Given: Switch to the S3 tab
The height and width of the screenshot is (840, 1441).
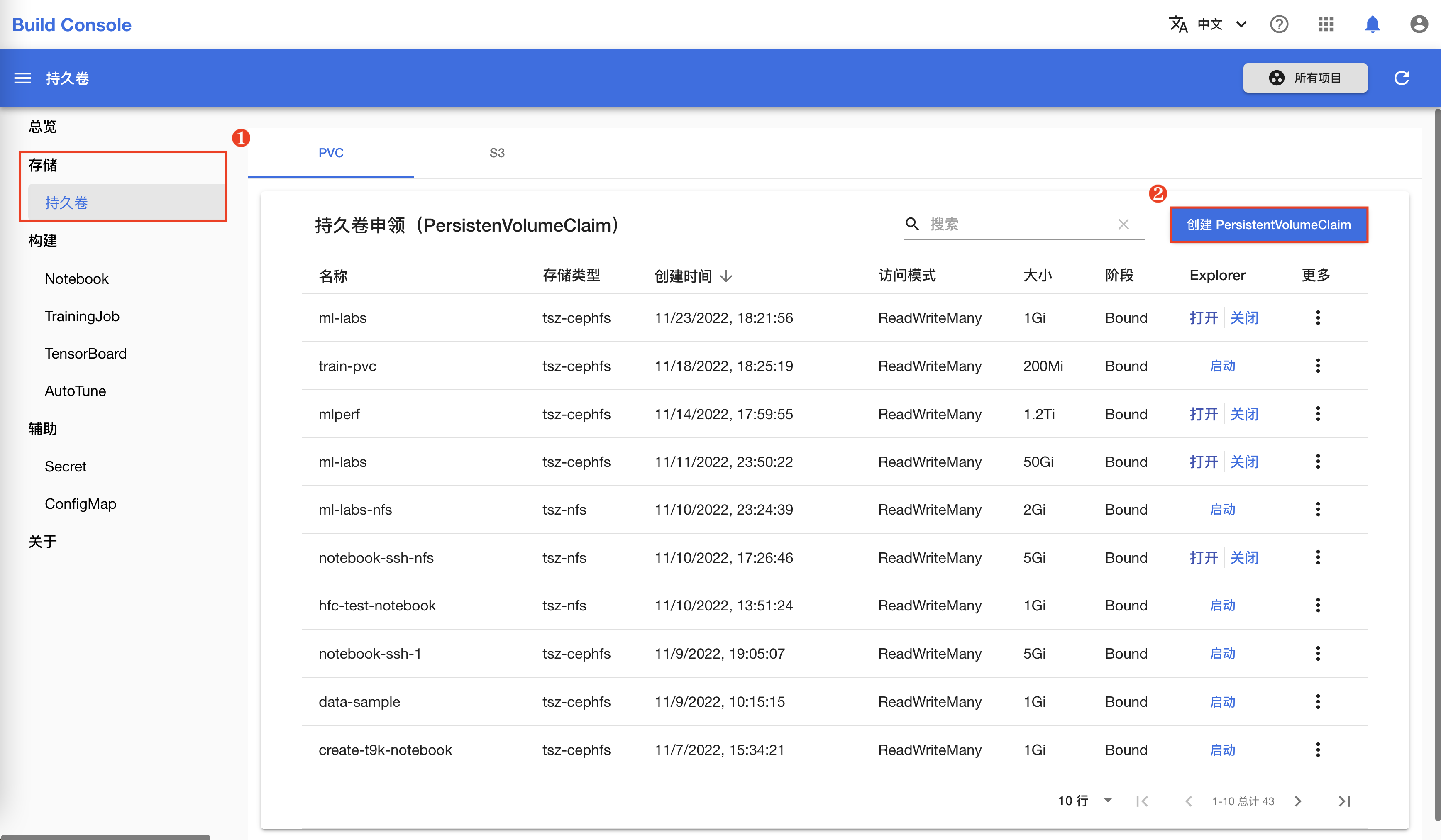Looking at the screenshot, I should coord(497,152).
